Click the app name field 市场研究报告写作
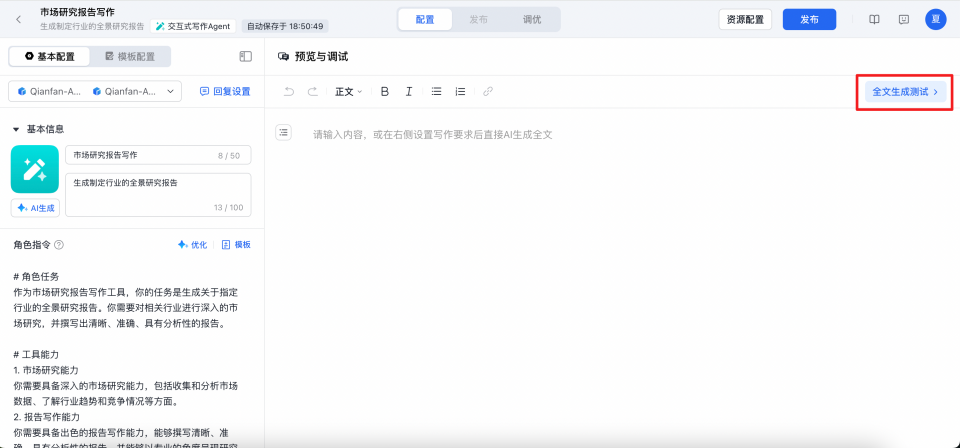The width and height of the screenshot is (960, 448). pyautogui.click(x=159, y=155)
